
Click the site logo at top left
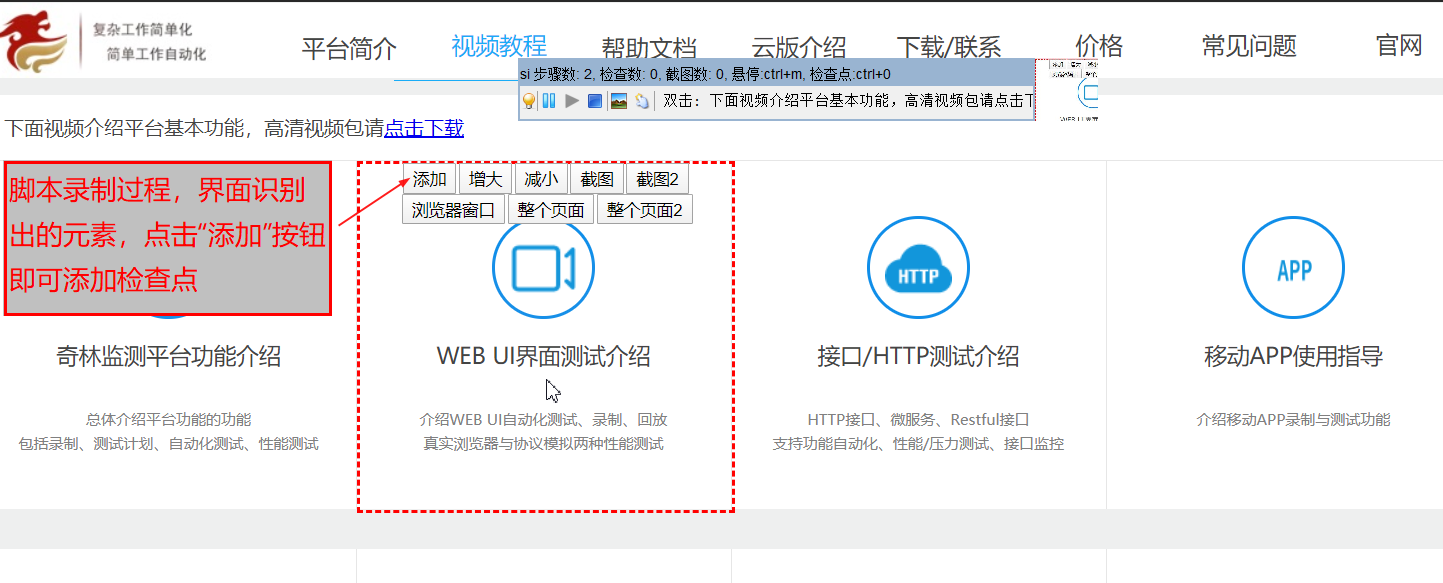pos(38,41)
